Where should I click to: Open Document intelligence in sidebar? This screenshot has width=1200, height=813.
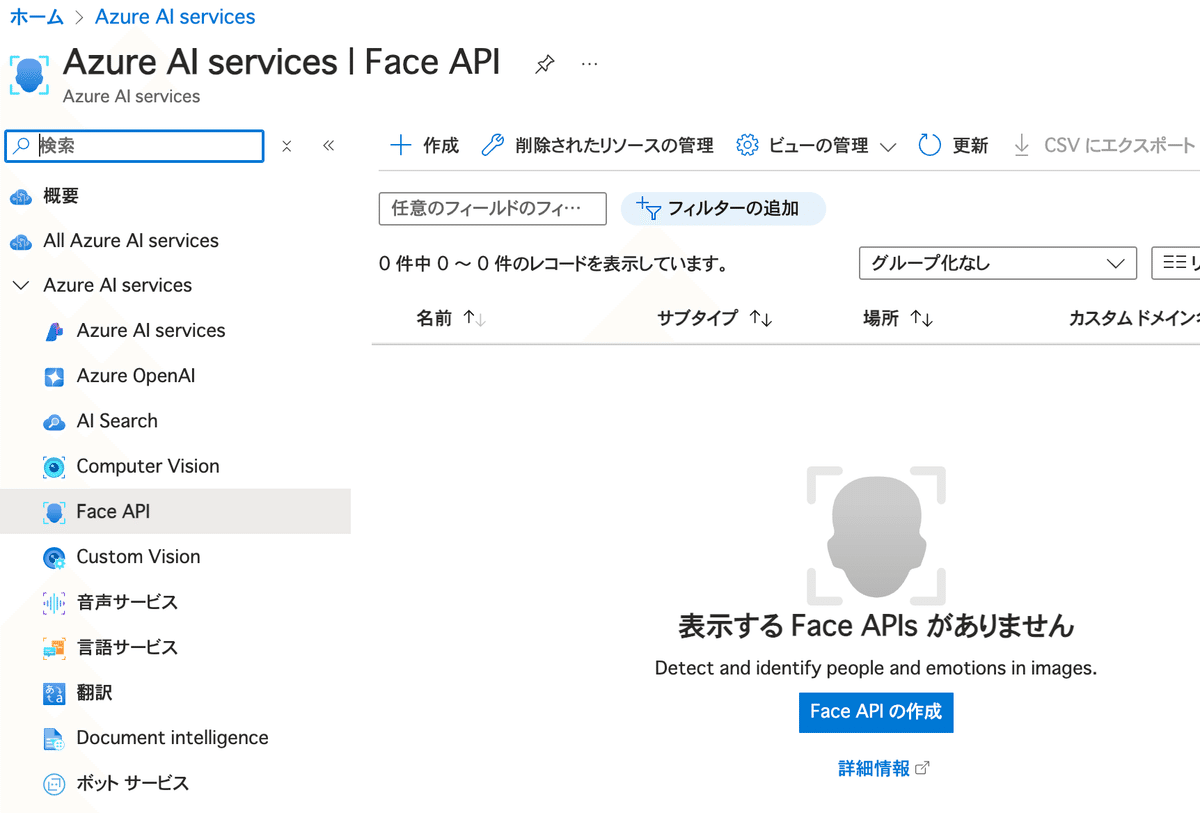coord(172,738)
